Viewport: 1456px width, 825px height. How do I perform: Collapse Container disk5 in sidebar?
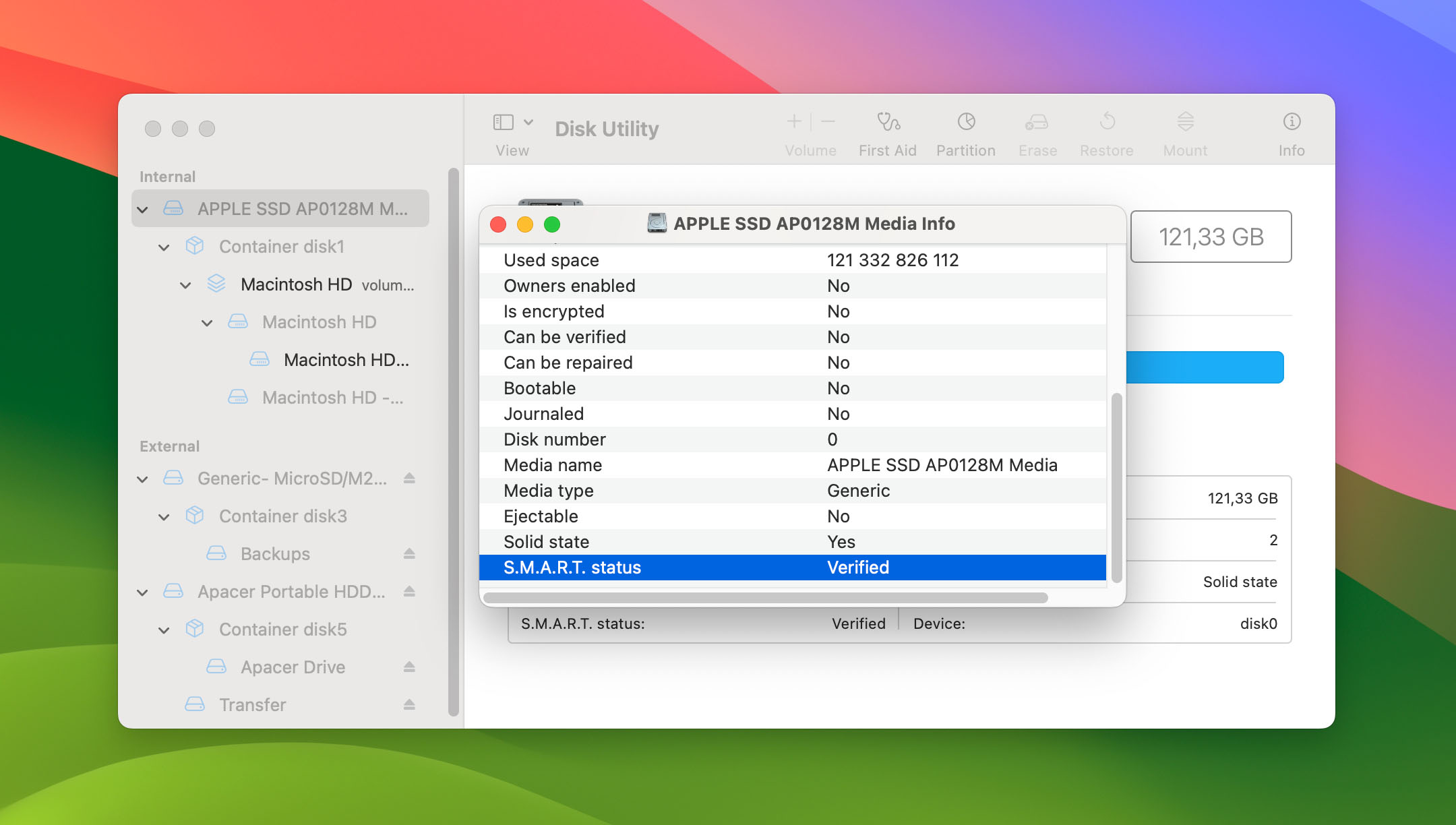tap(164, 630)
